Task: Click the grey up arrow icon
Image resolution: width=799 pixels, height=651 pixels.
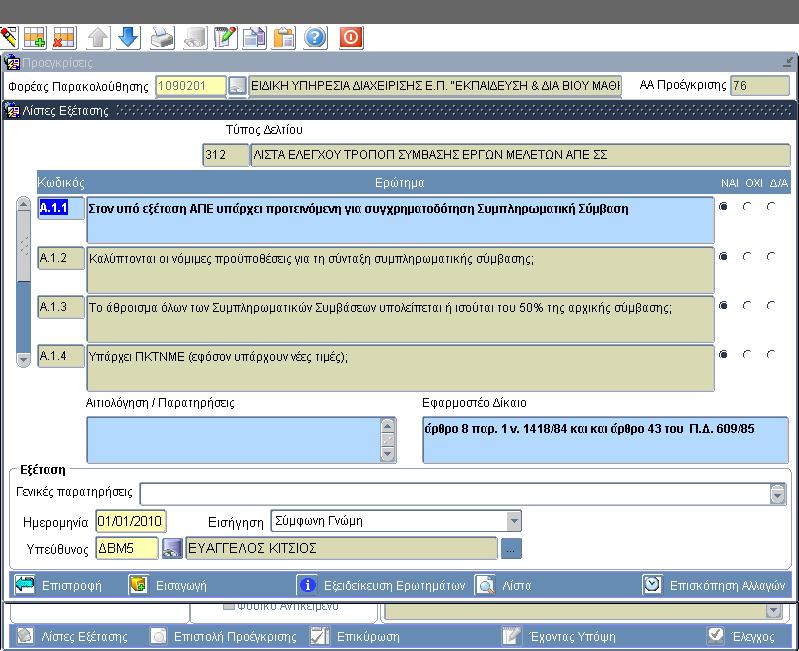Action: point(98,38)
